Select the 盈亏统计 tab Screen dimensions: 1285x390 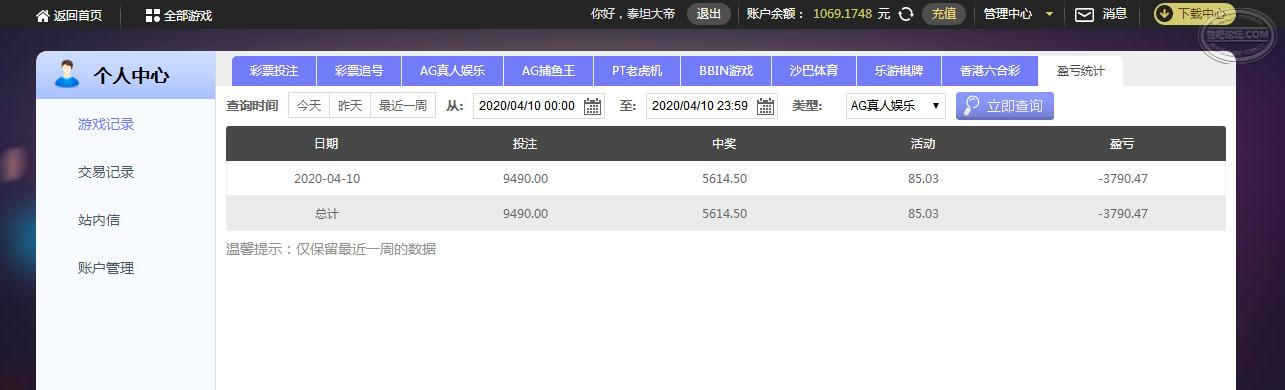(x=1081, y=71)
